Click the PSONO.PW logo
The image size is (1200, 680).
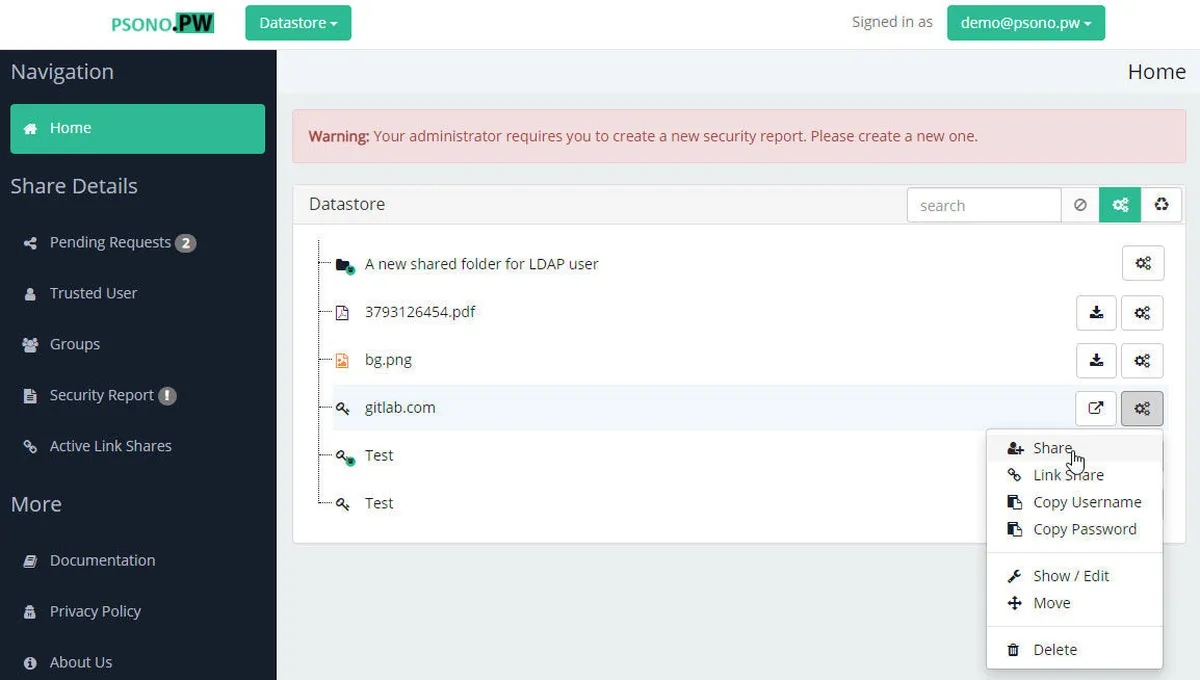(x=162, y=22)
